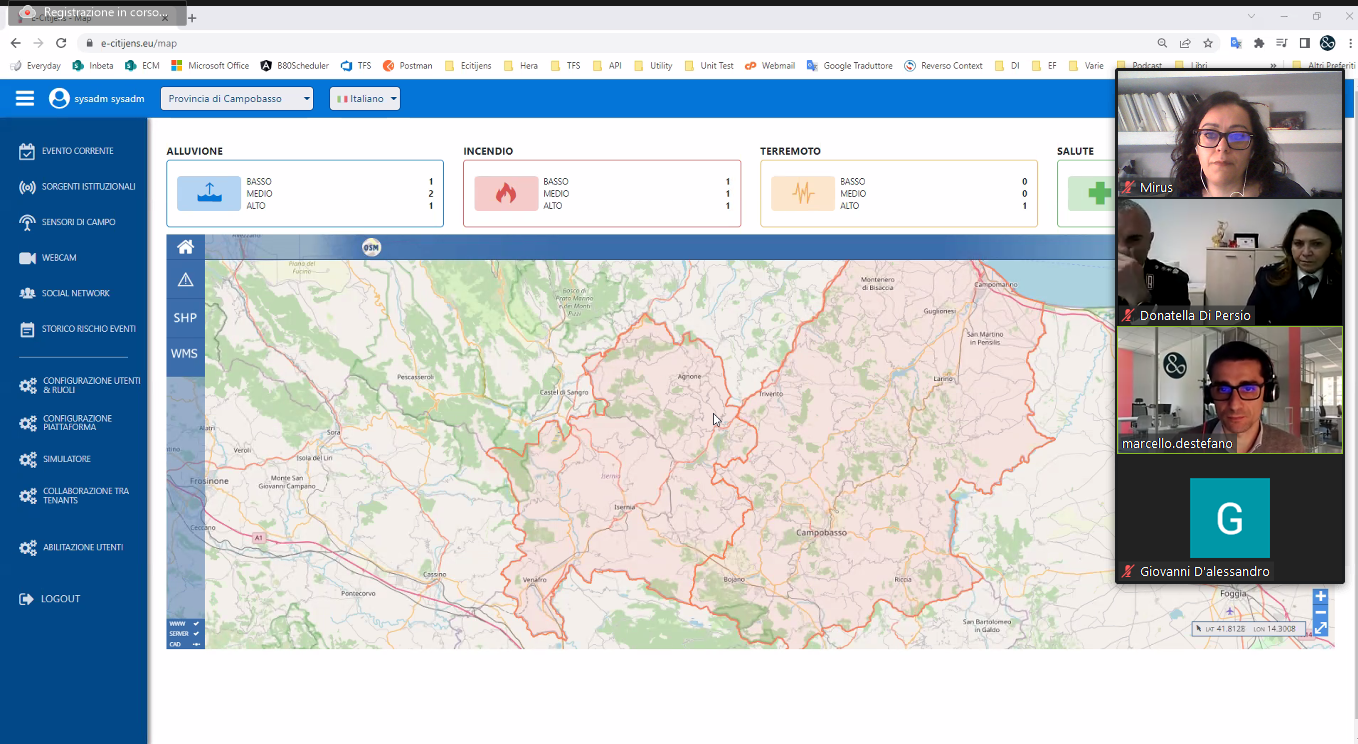Open the Provincia di Campobasso dropdown
The width and height of the screenshot is (1358, 744).
tap(237, 98)
